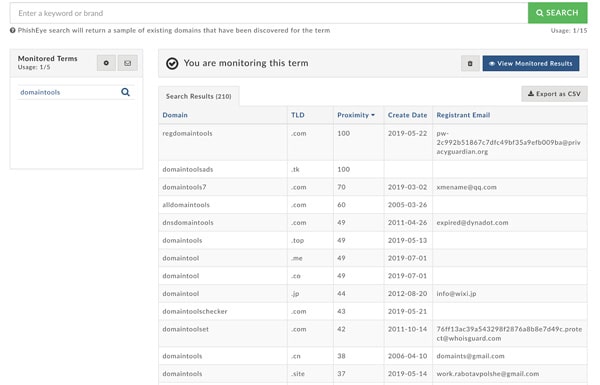Click the Monitored Terms Usage: 1/5 text
The width and height of the screenshot is (600, 385).
[34, 67]
